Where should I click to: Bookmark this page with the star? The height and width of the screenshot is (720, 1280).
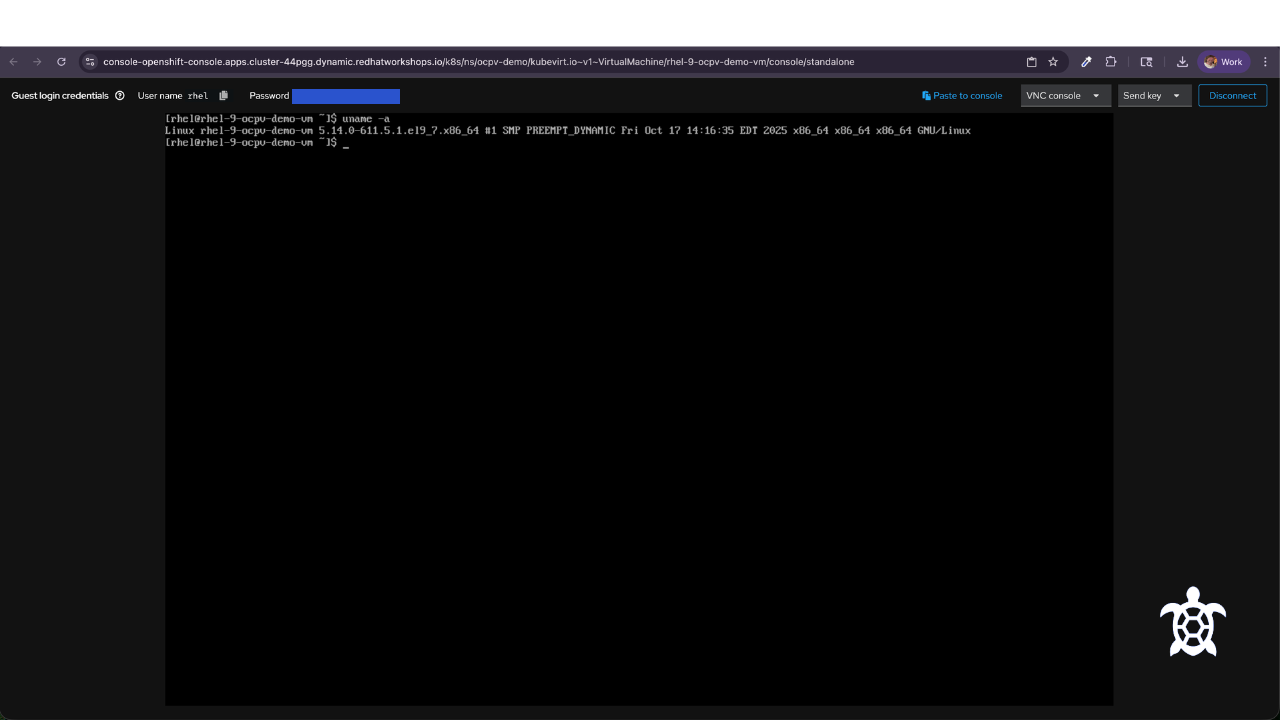tap(1053, 62)
